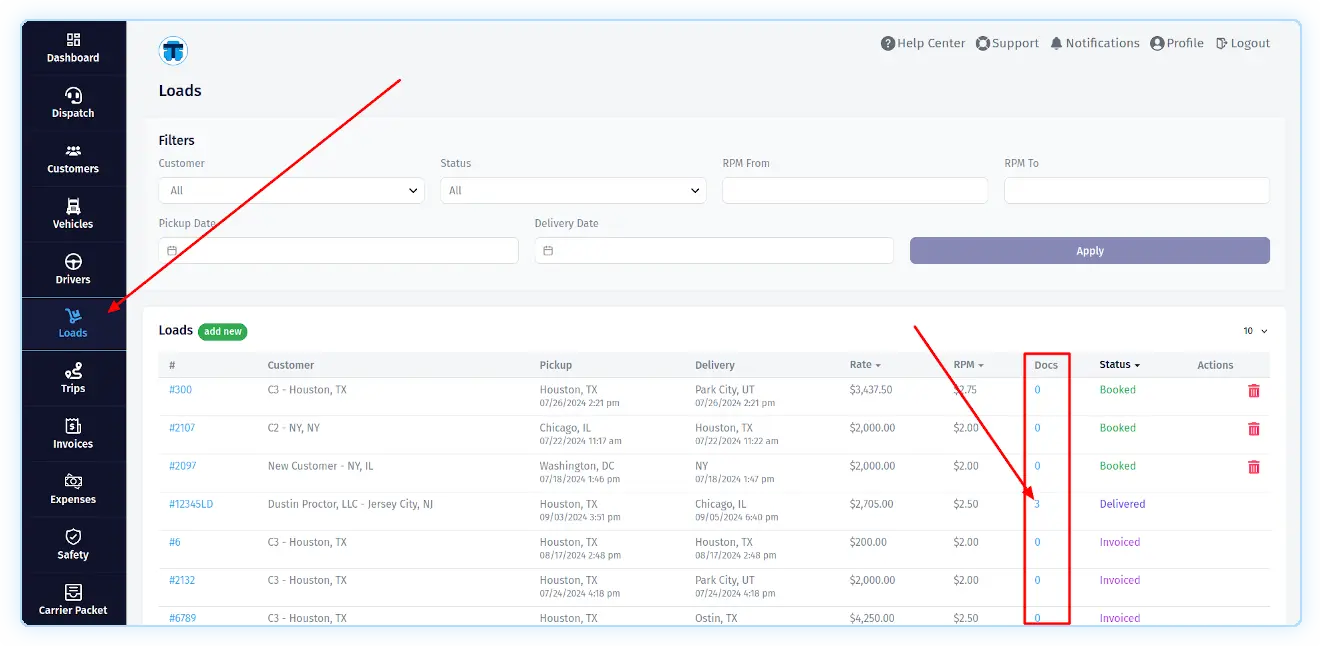The height and width of the screenshot is (646, 1320).
Task: Click inside the RPM From field
Action: pyautogui.click(x=854, y=191)
